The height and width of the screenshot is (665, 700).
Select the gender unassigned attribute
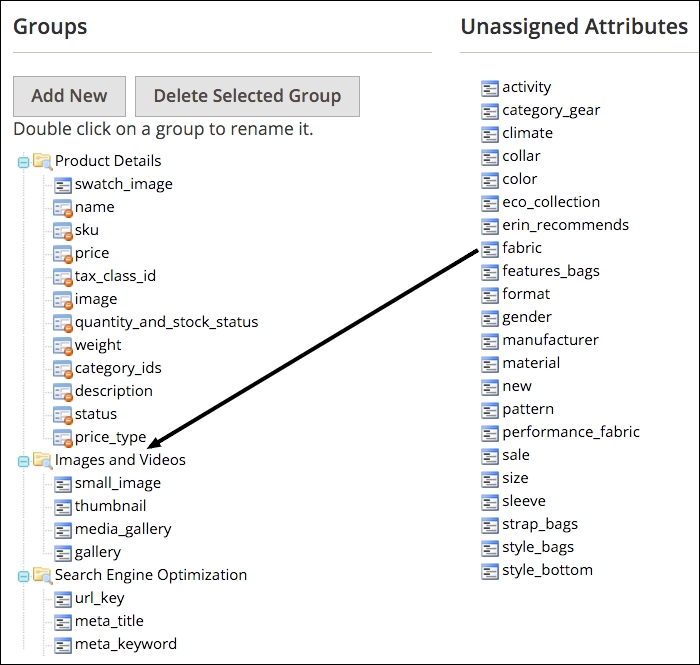(x=527, y=317)
